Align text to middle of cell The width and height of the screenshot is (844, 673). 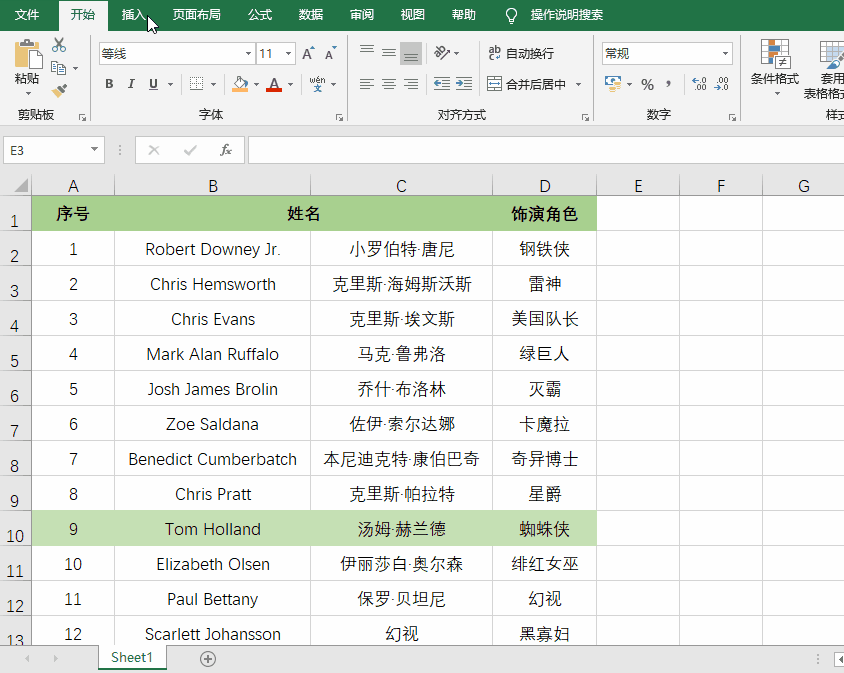[389, 53]
